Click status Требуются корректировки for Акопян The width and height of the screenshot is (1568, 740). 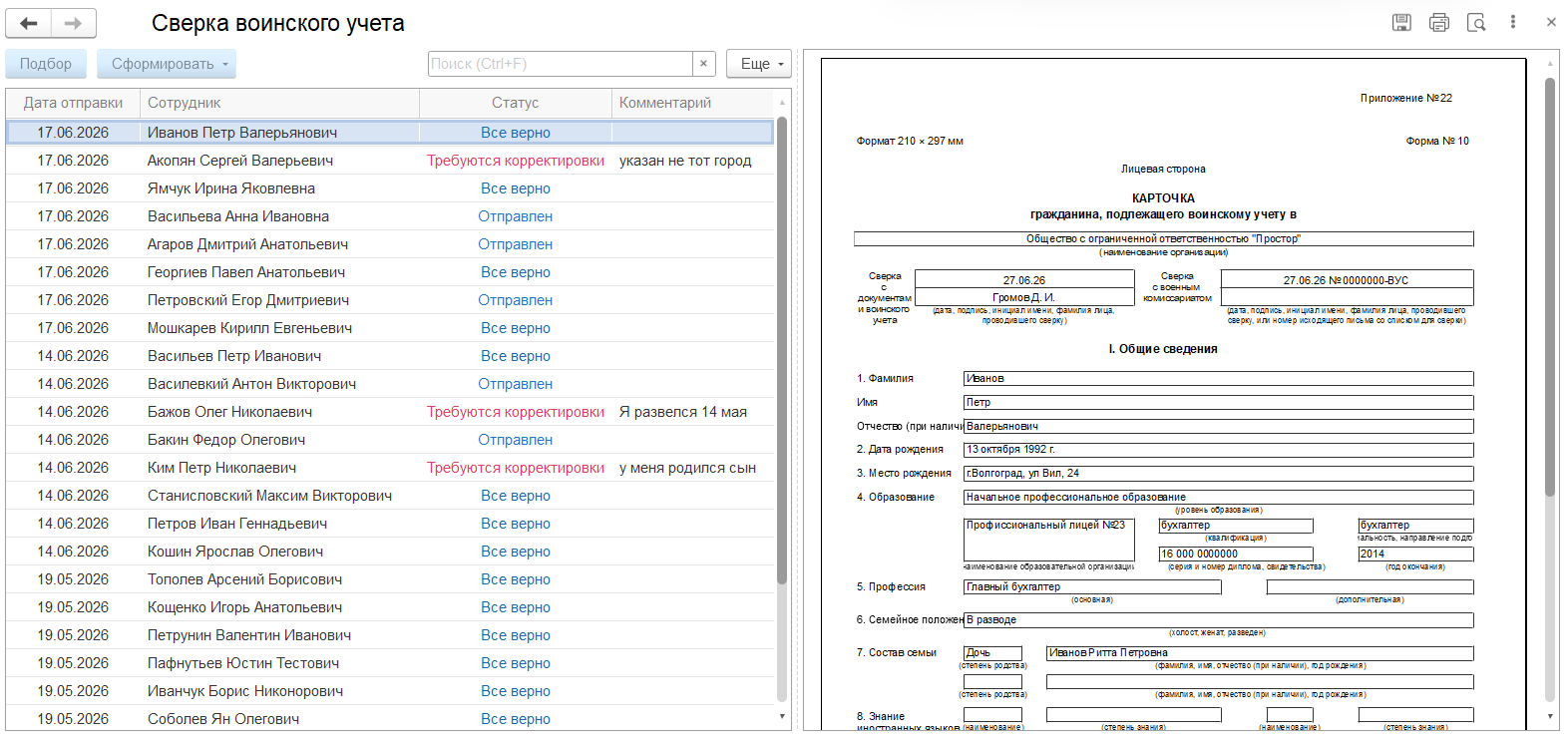[x=516, y=161]
